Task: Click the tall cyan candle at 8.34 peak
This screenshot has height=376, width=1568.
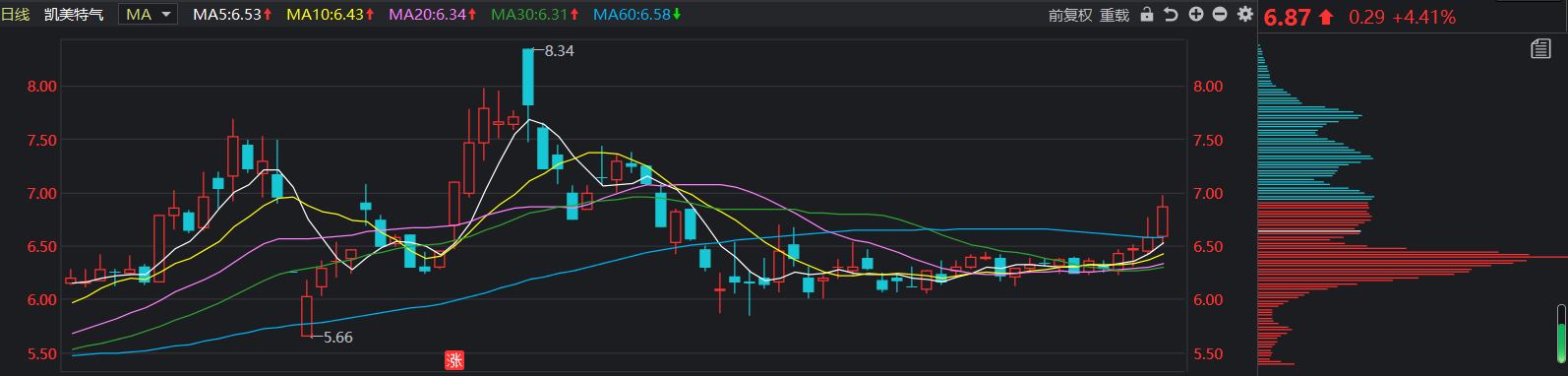Action: point(528,77)
